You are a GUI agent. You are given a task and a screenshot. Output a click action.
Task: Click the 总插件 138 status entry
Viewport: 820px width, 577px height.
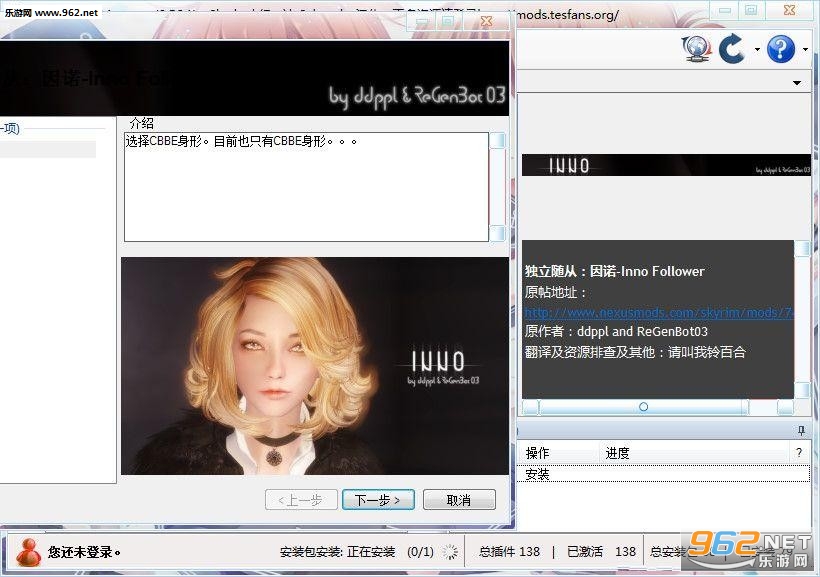pyautogui.click(x=509, y=551)
